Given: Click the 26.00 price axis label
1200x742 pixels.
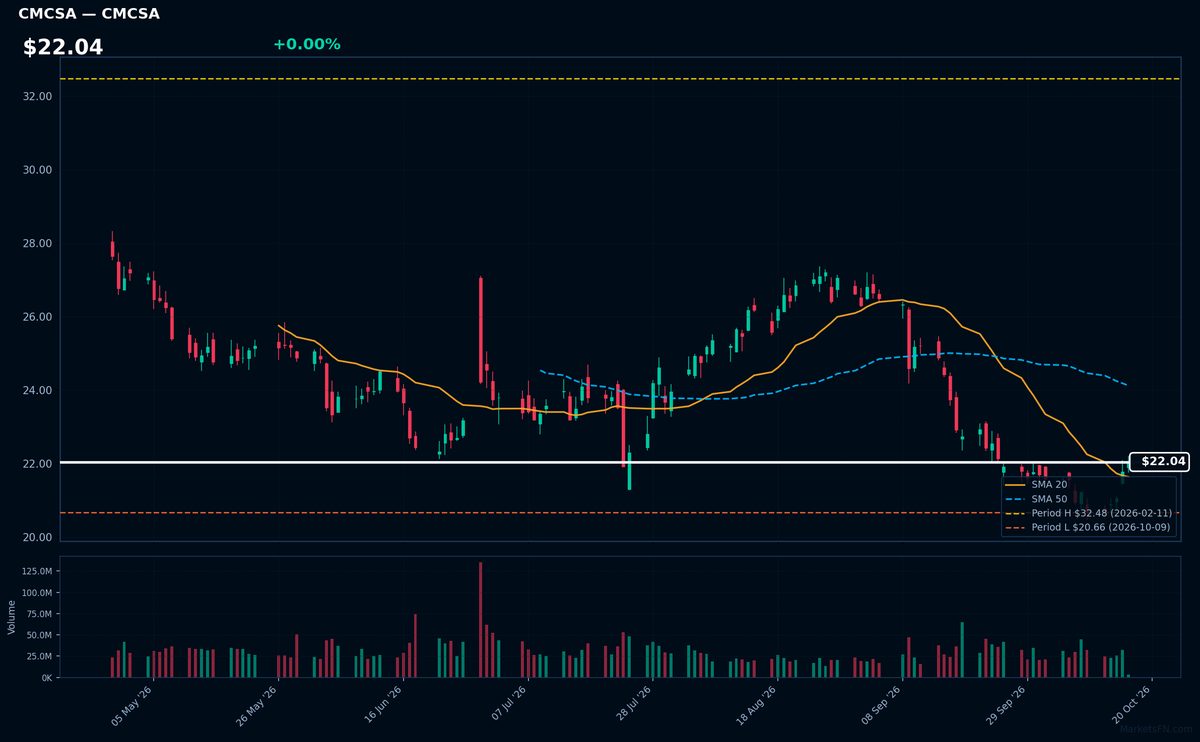Looking at the screenshot, I should click(x=36, y=317).
